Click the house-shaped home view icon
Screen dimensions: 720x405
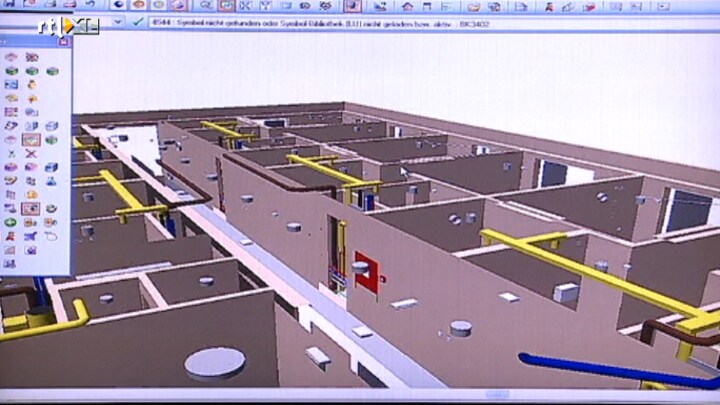(x=407, y=6)
